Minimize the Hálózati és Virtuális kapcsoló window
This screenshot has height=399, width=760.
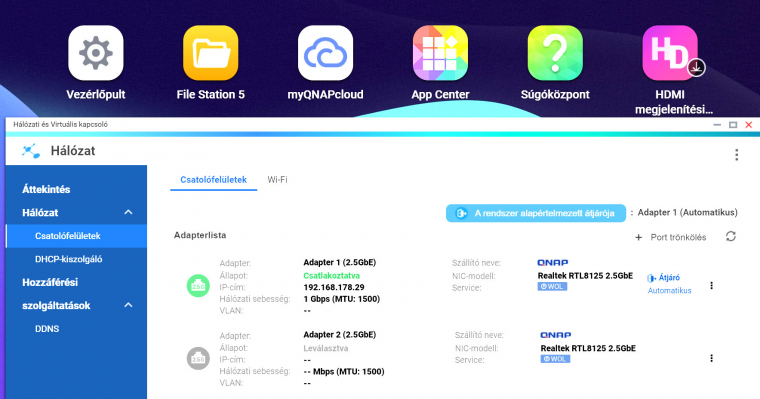(717, 125)
